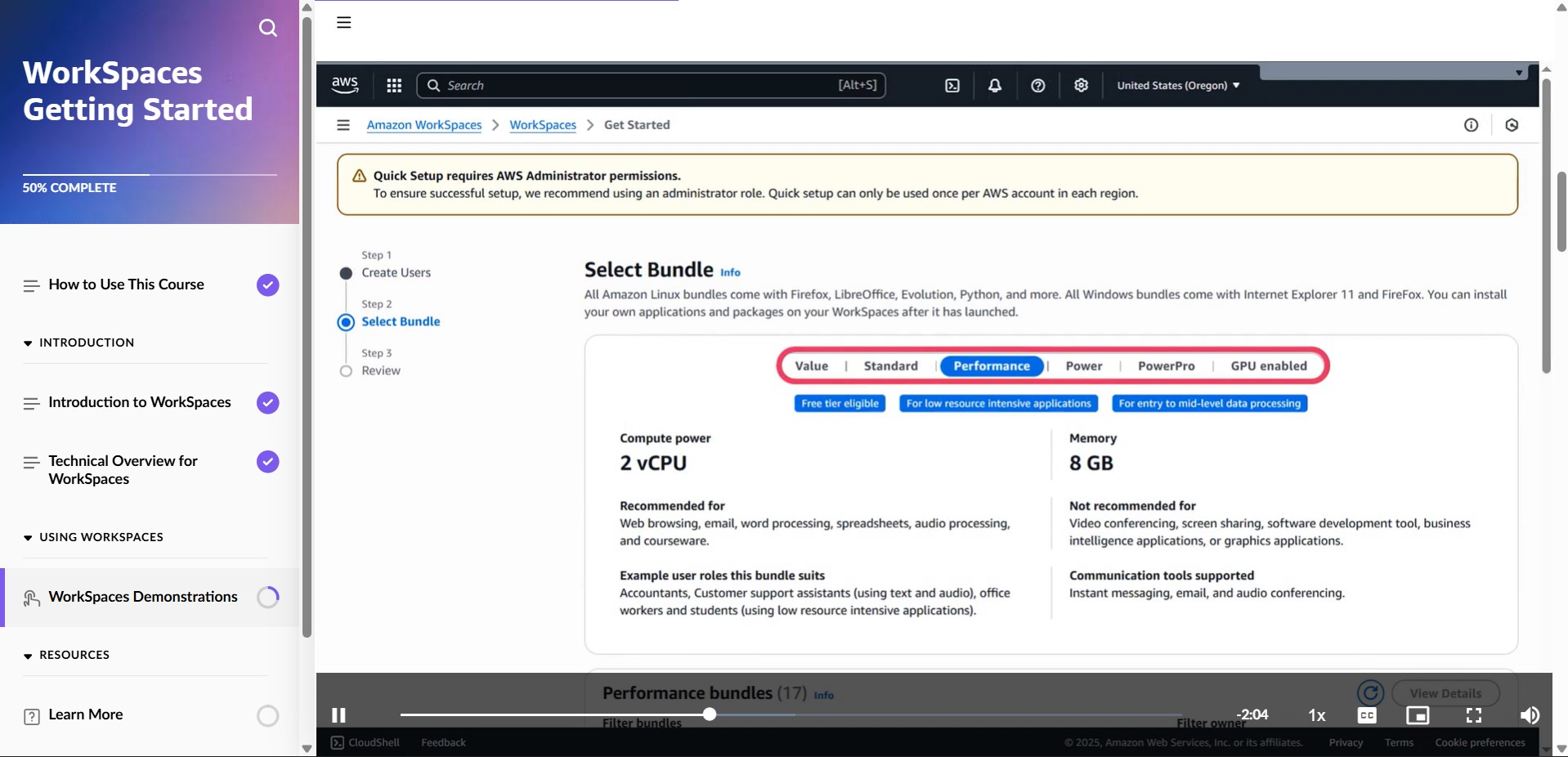
Task: Click the search magnifier in the course sidebar
Action: [x=267, y=28]
